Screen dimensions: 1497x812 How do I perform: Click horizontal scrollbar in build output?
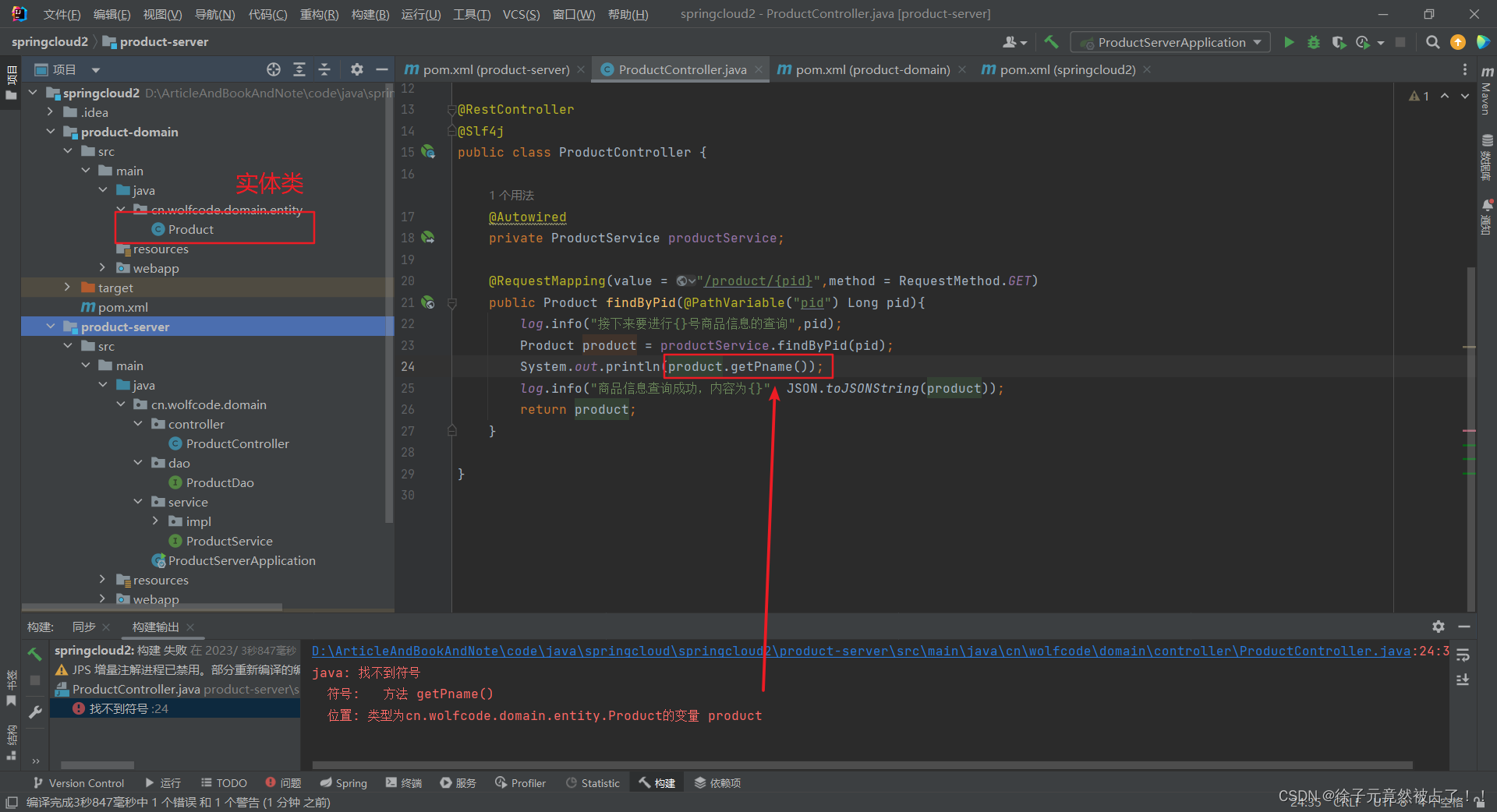[x=862, y=765]
